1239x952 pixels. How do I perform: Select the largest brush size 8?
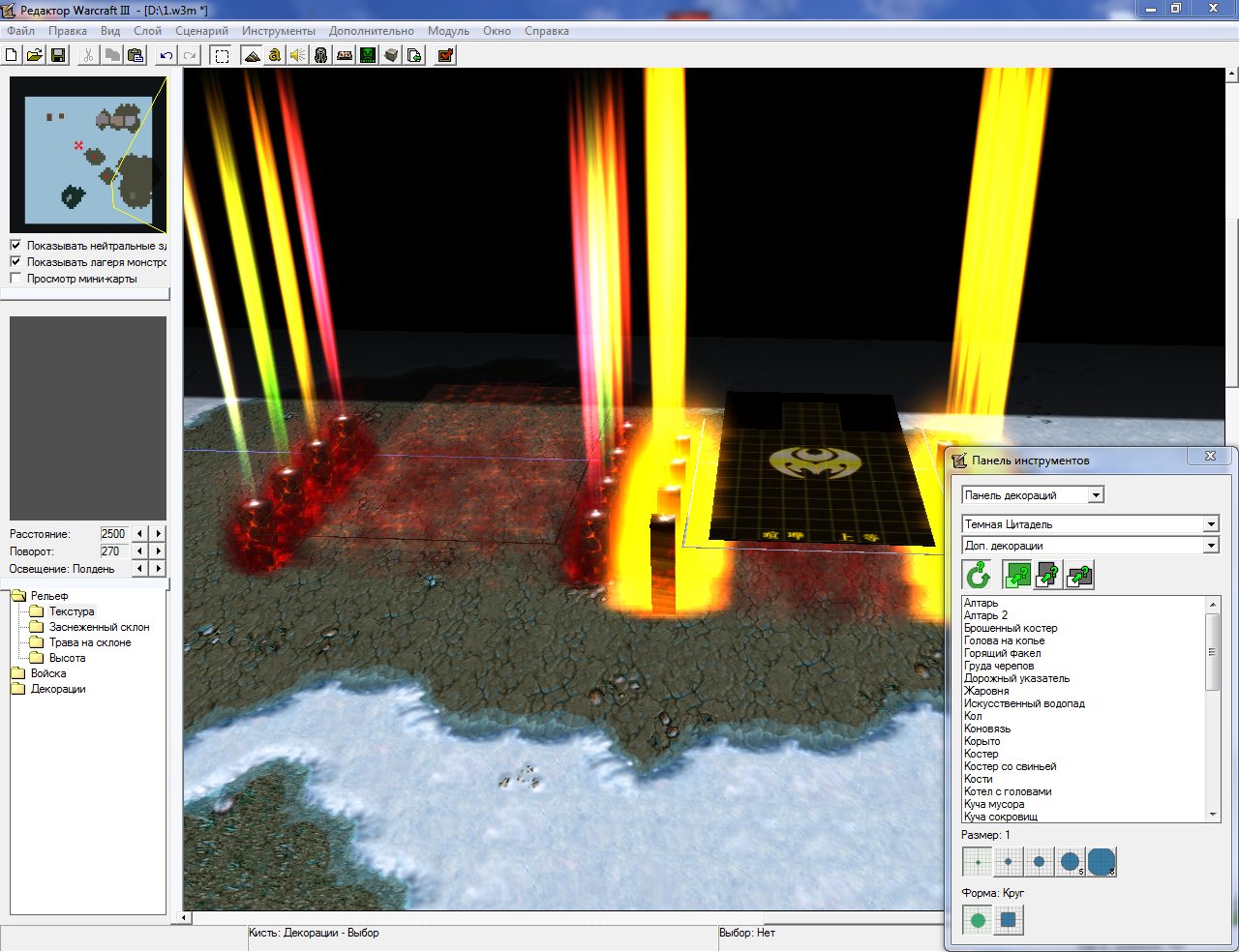tap(1102, 862)
